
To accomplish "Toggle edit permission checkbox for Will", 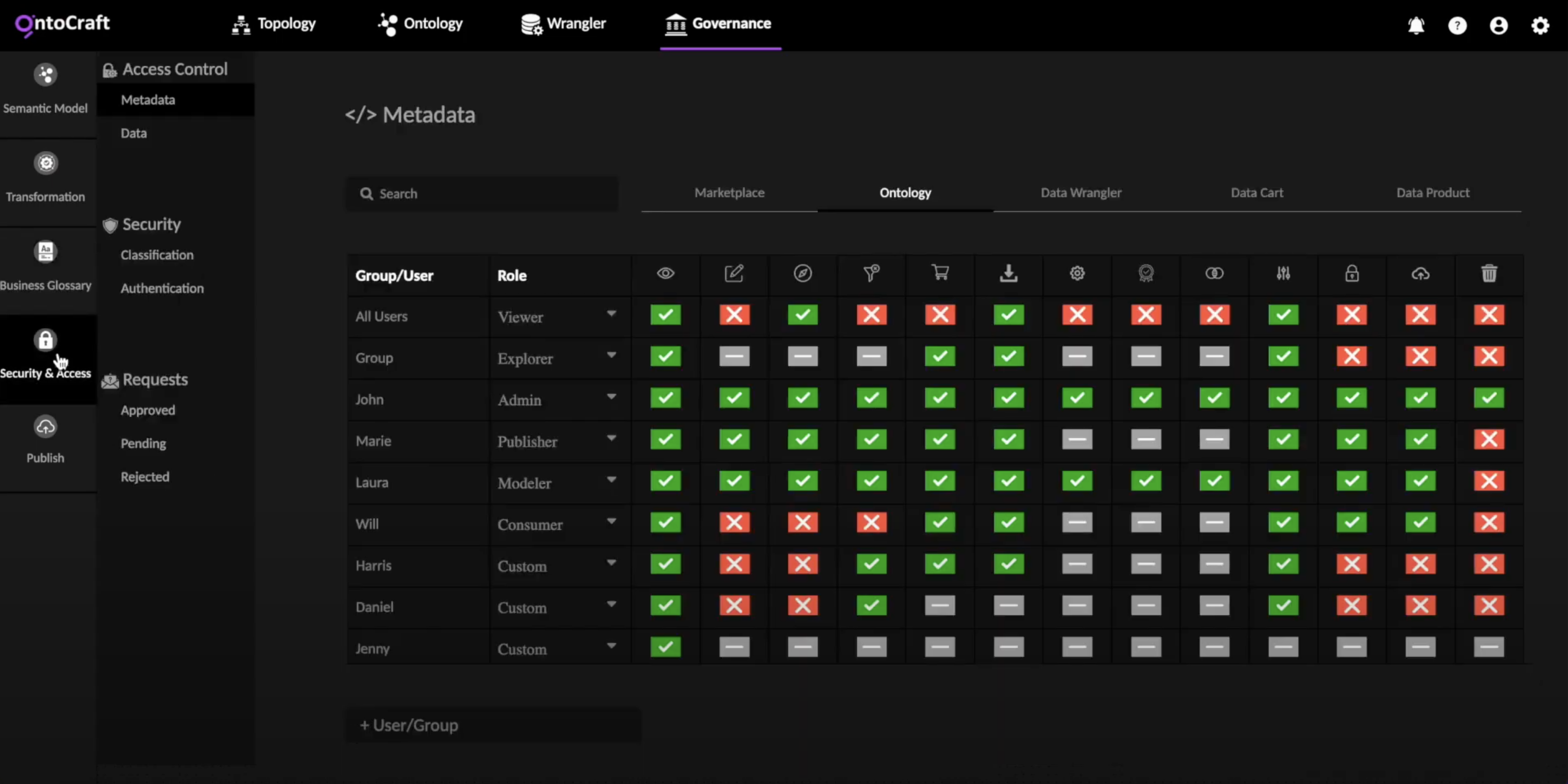I will tap(734, 523).
